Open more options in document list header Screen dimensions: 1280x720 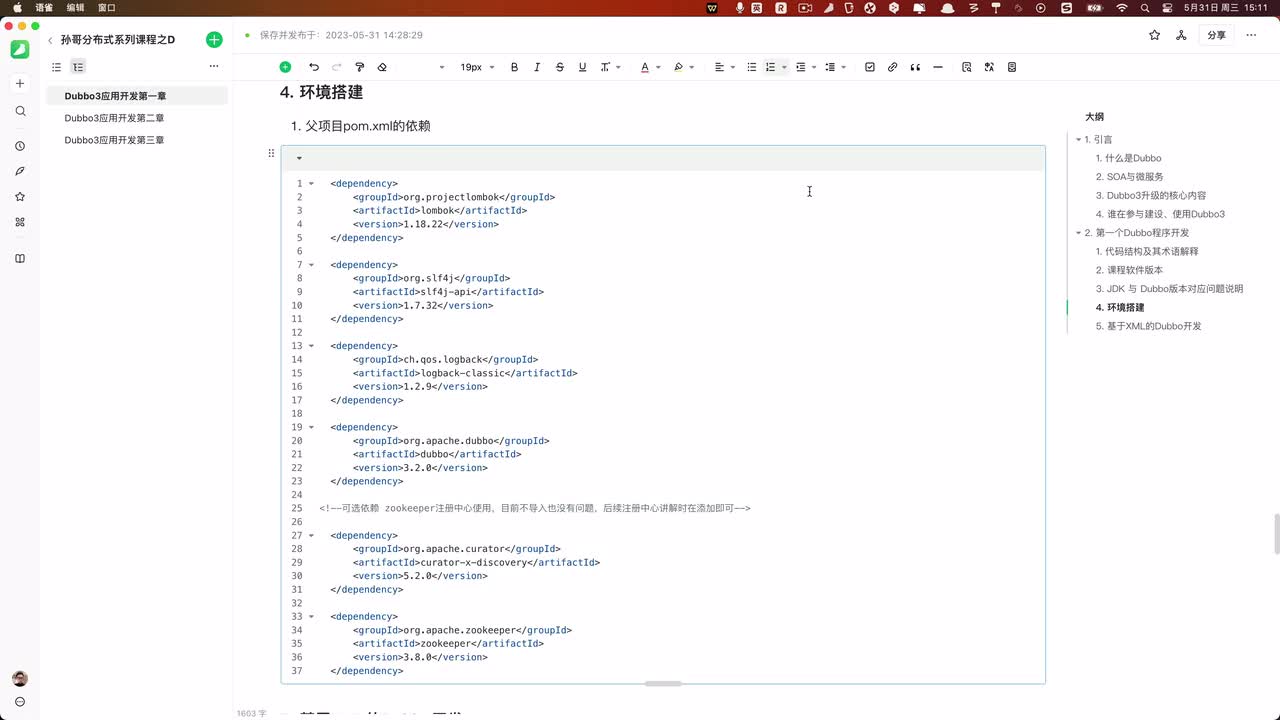[x=213, y=67]
